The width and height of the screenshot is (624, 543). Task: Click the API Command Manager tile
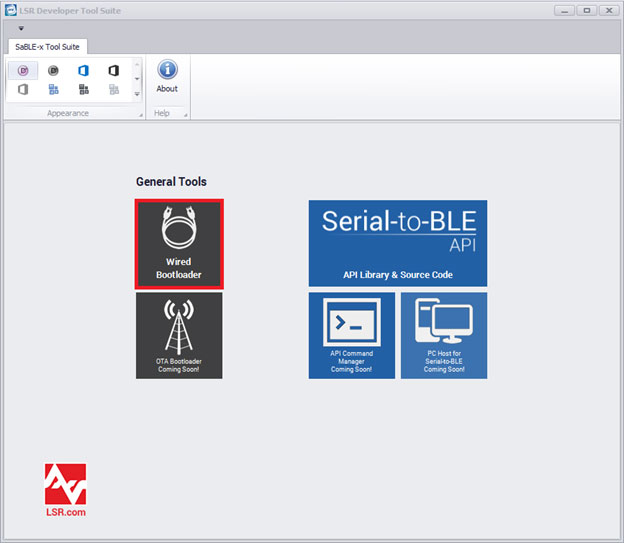pyautogui.click(x=352, y=336)
